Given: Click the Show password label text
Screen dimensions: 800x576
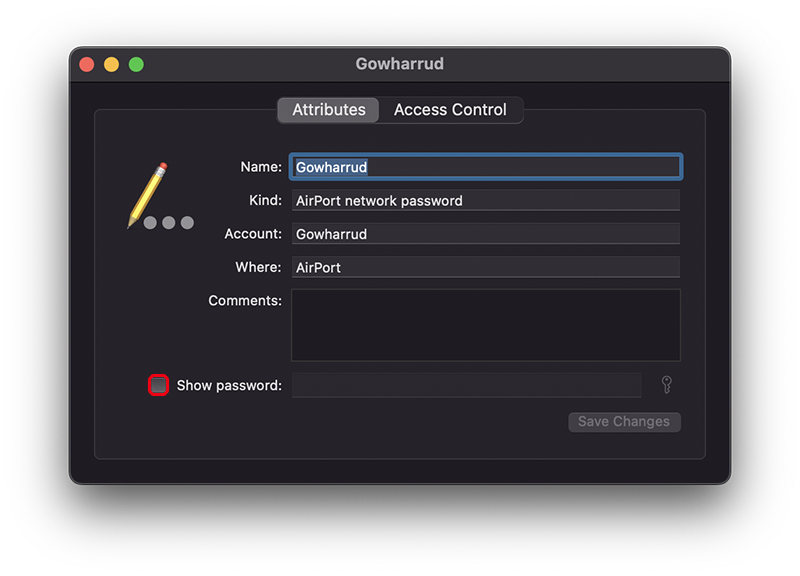Looking at the screenshot, I should coord(229,385).
